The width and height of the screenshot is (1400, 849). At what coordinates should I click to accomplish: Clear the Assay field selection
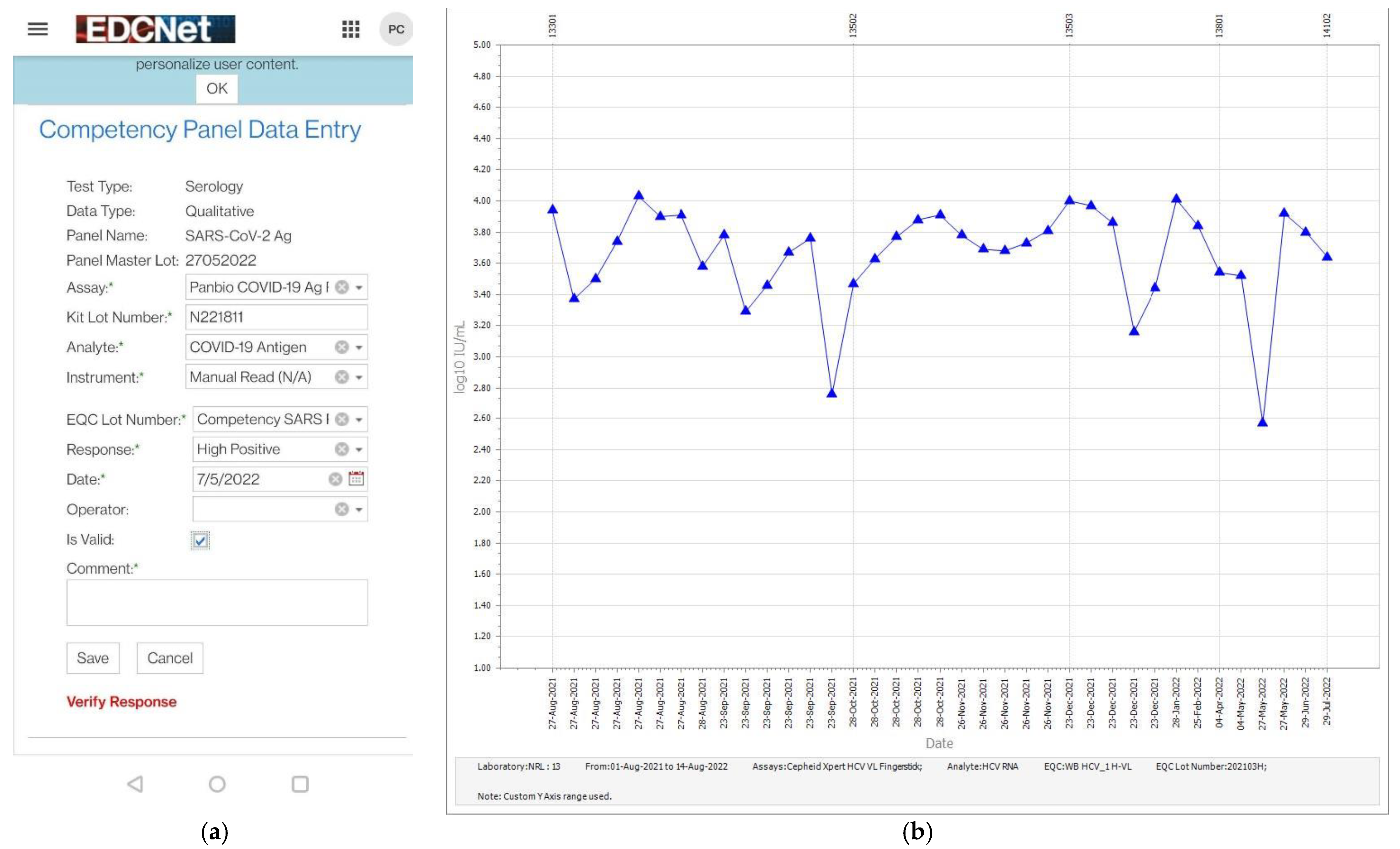coord(341,287)
